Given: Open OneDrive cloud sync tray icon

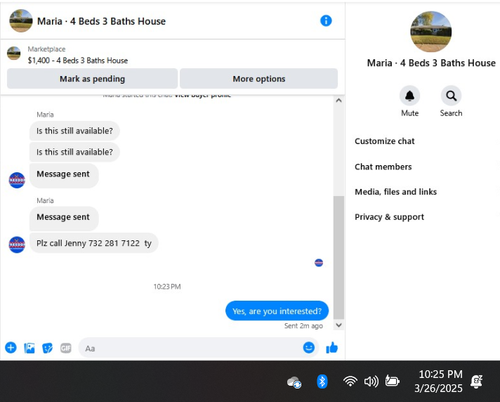Looking at the screenshot, I should pos(294,382).
